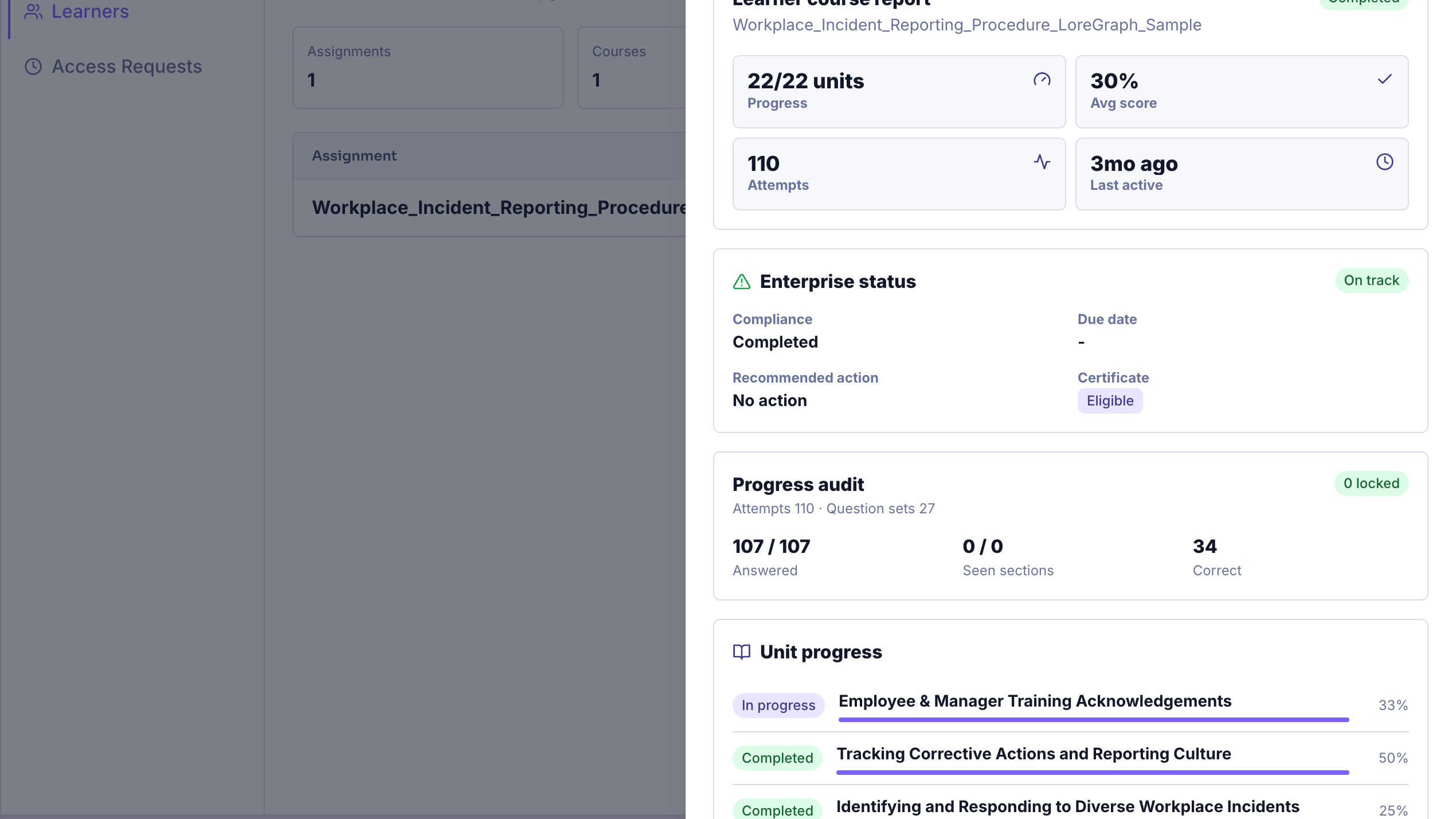This screenshot has width=1456, height=819.
Task: Click the 30% average score value
Action: (x=1114, y=81)
